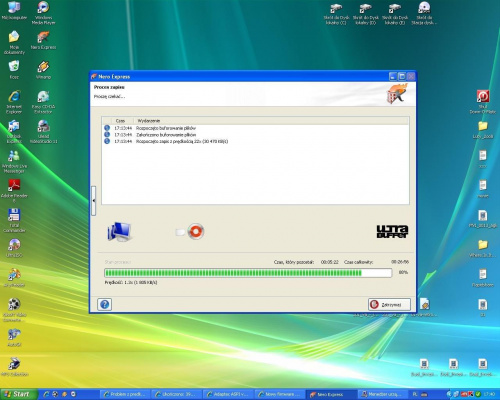Open Outlook Express desktop shortcut
Viewport: 500px width, 400px height.
(x=14, y=132)
